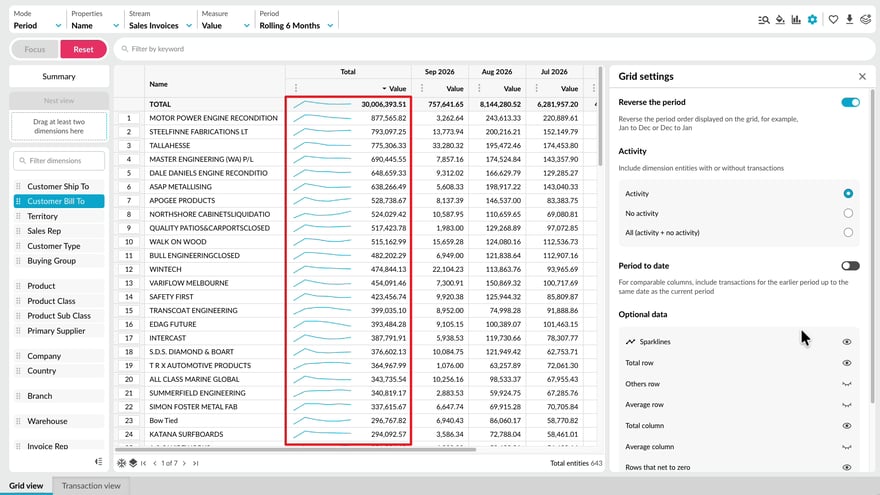The width and height of the screenshot is (880, 495).
Task: Show the Others row
Action: coord(847,384)
